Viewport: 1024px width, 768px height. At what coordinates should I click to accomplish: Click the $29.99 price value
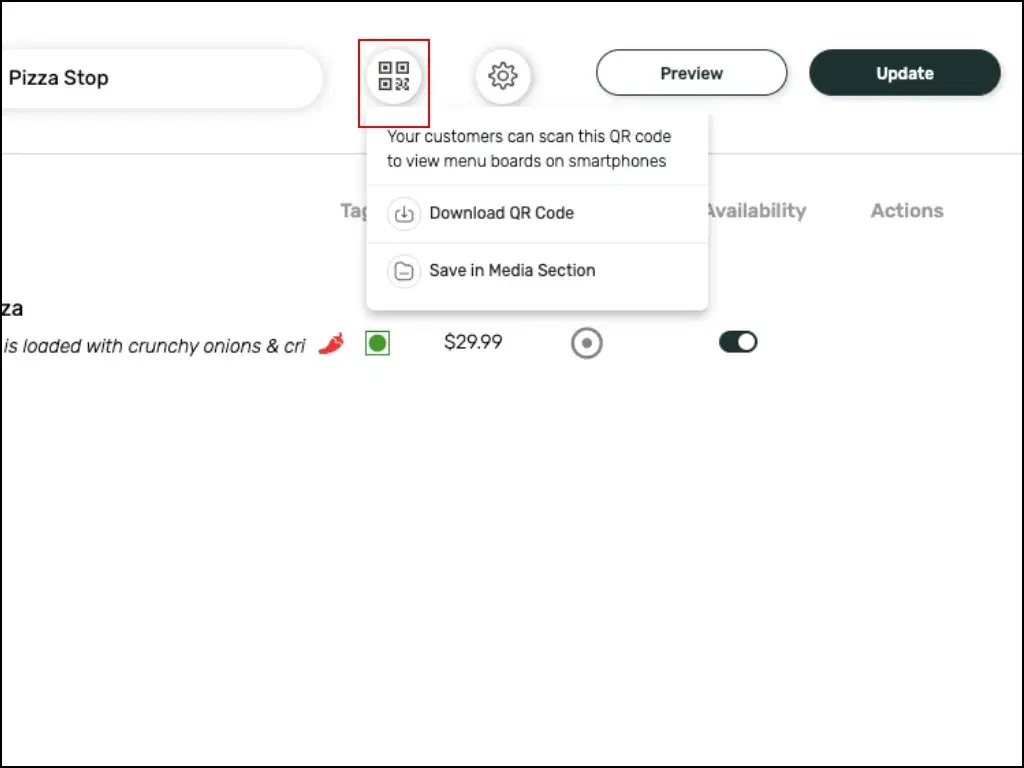point(473,343)
